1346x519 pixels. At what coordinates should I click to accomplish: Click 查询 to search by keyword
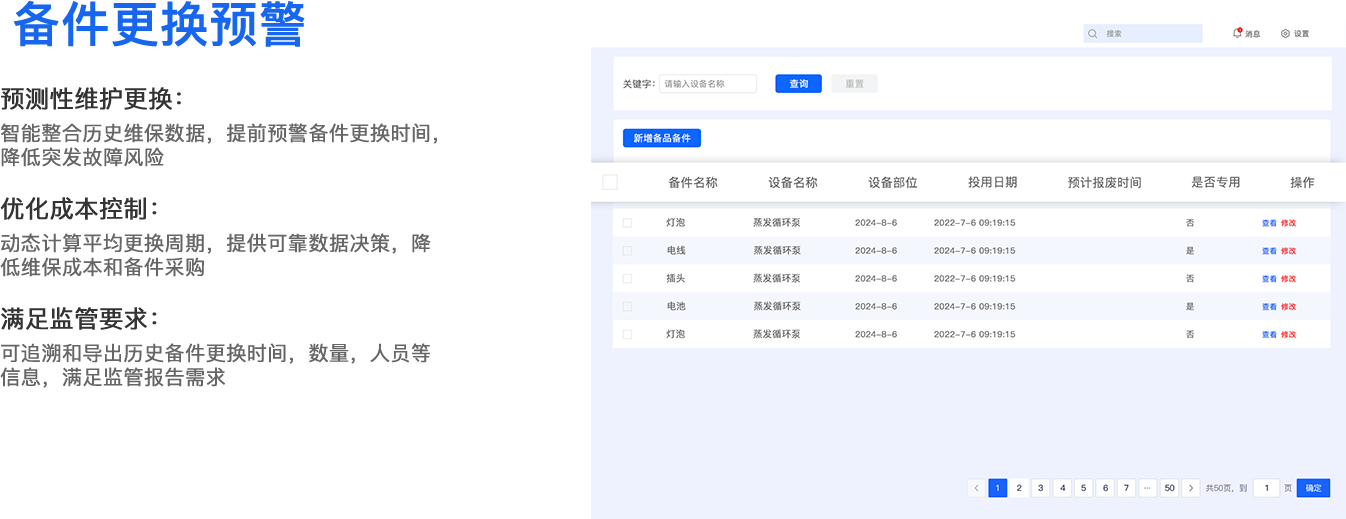[798, 84]
